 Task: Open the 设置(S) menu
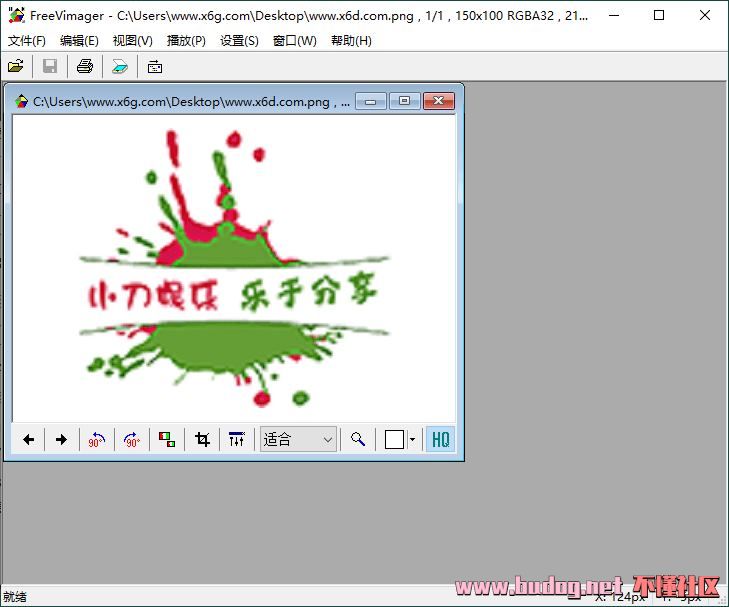pyautogui.click(x=239, y=41)
